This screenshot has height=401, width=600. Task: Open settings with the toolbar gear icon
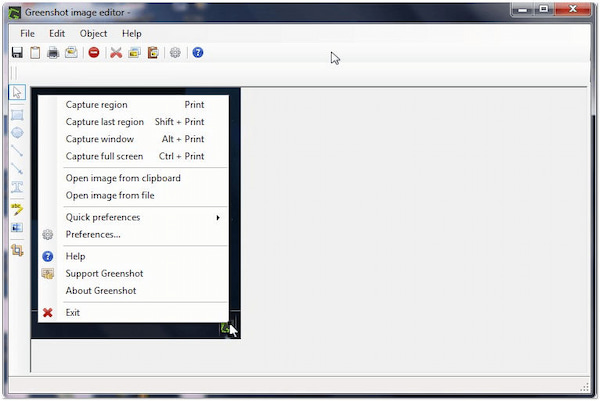click(175, 52)
